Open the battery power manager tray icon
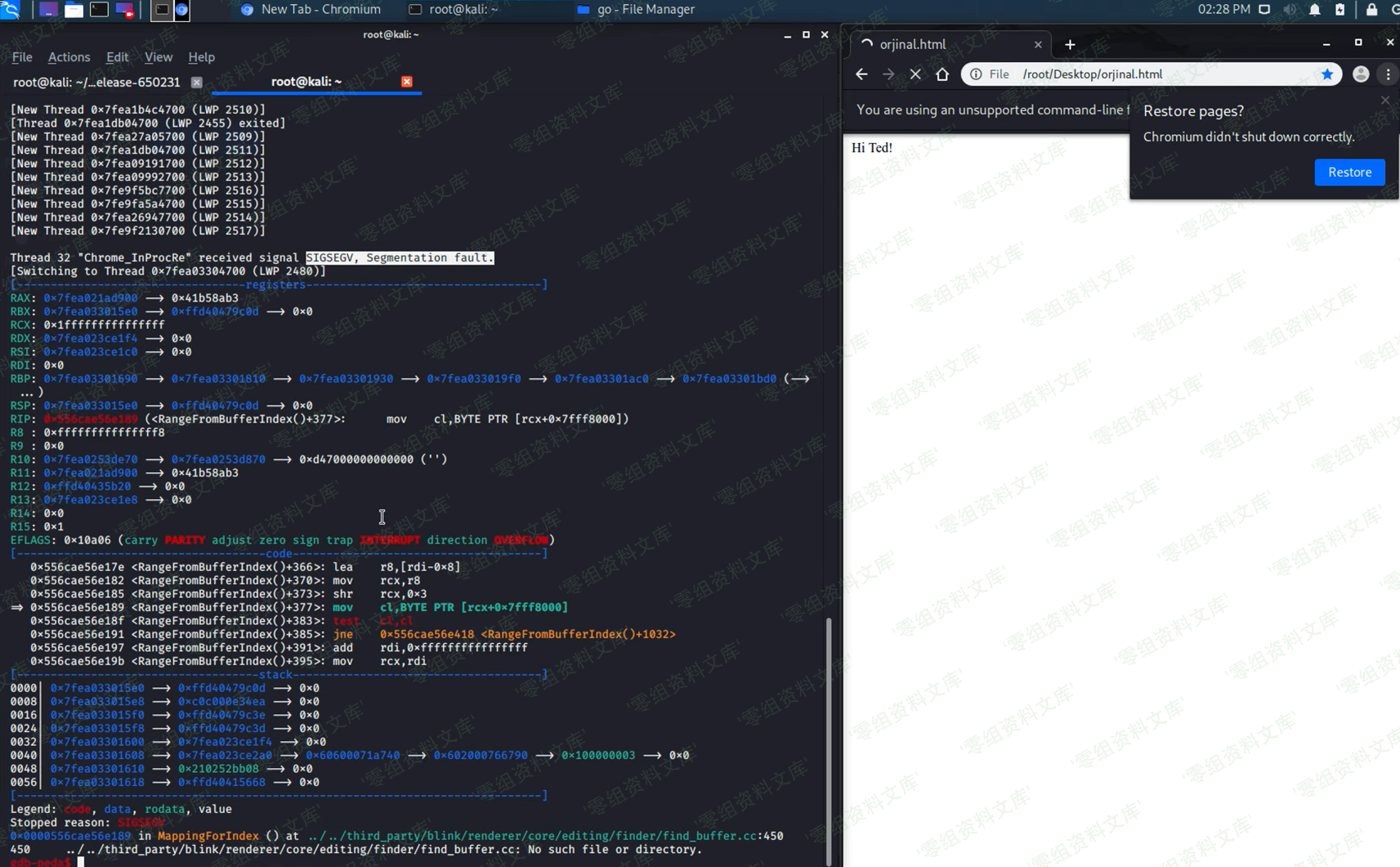 pos(1340,9)
